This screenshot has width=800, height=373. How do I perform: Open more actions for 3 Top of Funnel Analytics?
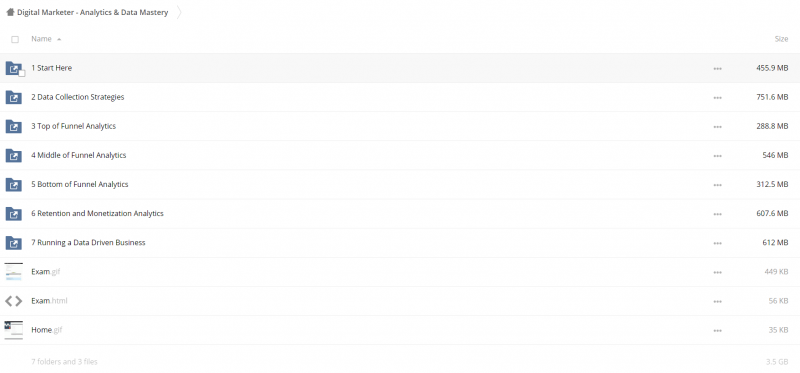717,127
